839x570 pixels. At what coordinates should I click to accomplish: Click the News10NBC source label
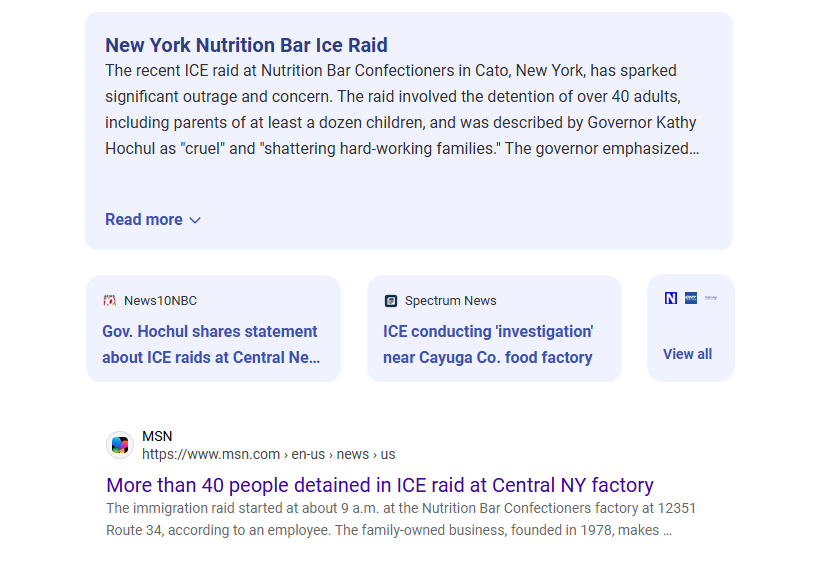(x=161, y=301)
